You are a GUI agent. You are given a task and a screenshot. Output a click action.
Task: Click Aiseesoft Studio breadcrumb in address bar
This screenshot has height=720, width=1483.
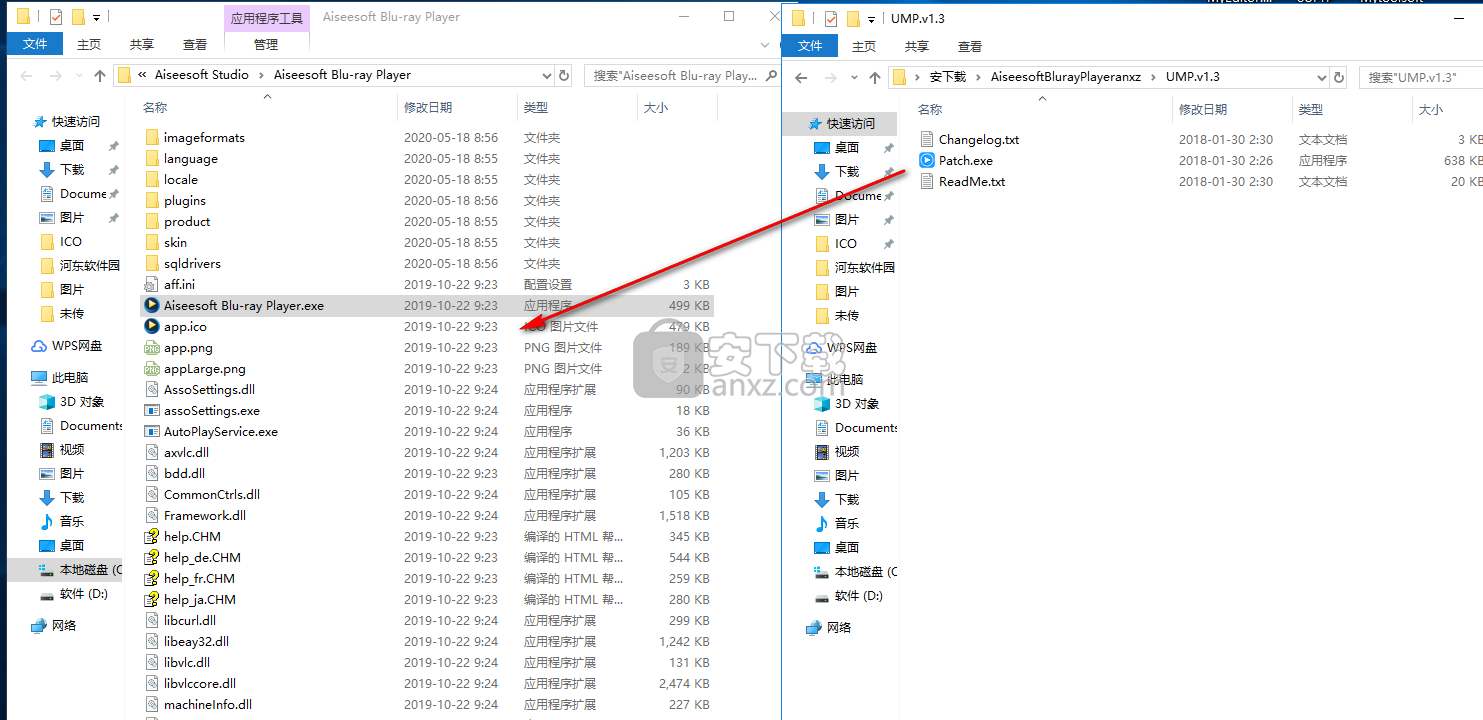point(202,75)
